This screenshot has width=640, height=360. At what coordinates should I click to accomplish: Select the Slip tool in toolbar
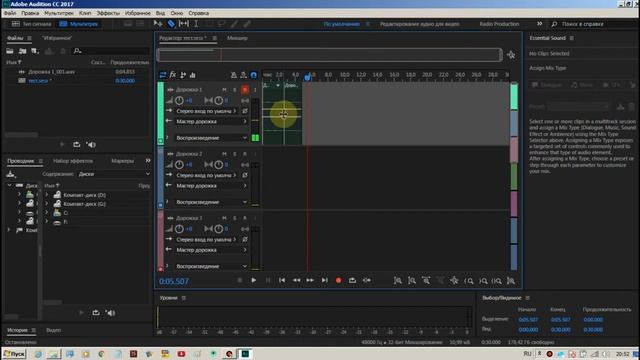pos(184,24)
